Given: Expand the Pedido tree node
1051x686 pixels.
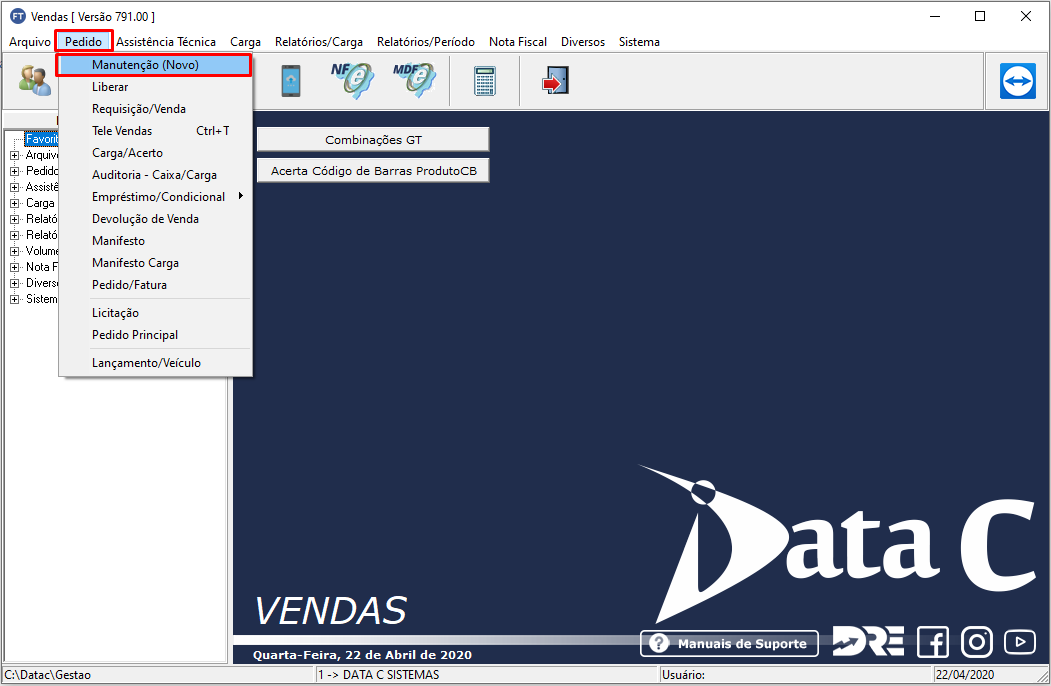Looking at the screenshot, I should (15, 171).
